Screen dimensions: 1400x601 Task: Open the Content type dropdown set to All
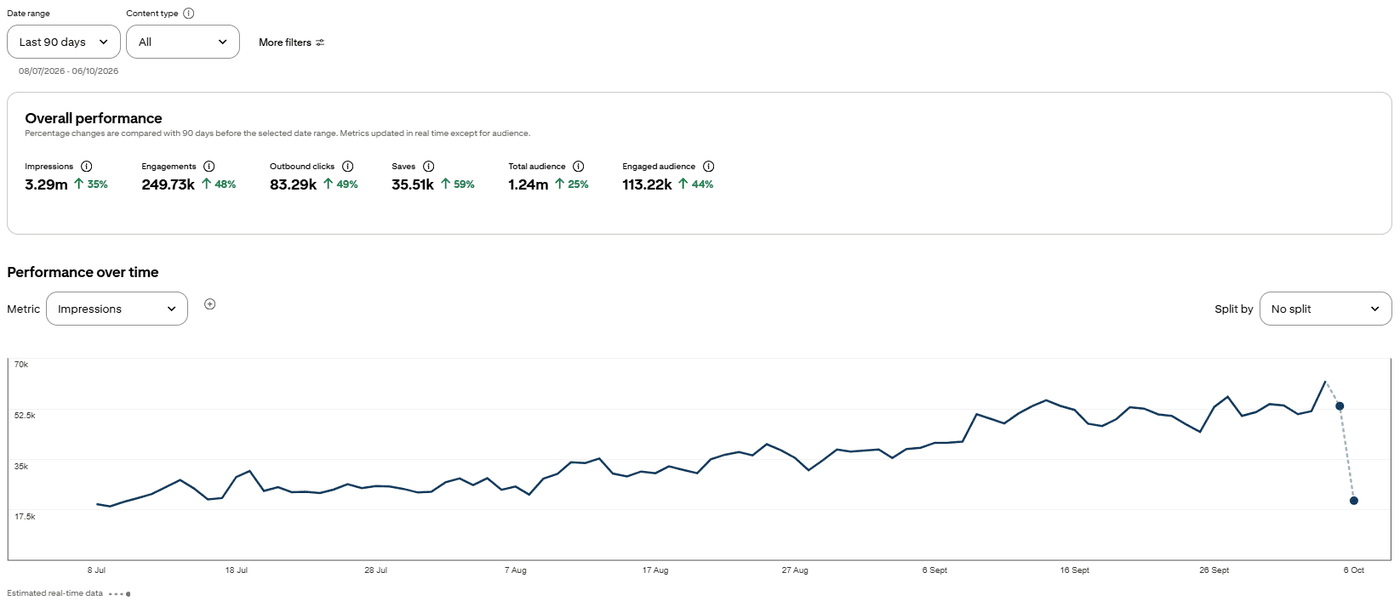tap(183, 42)
